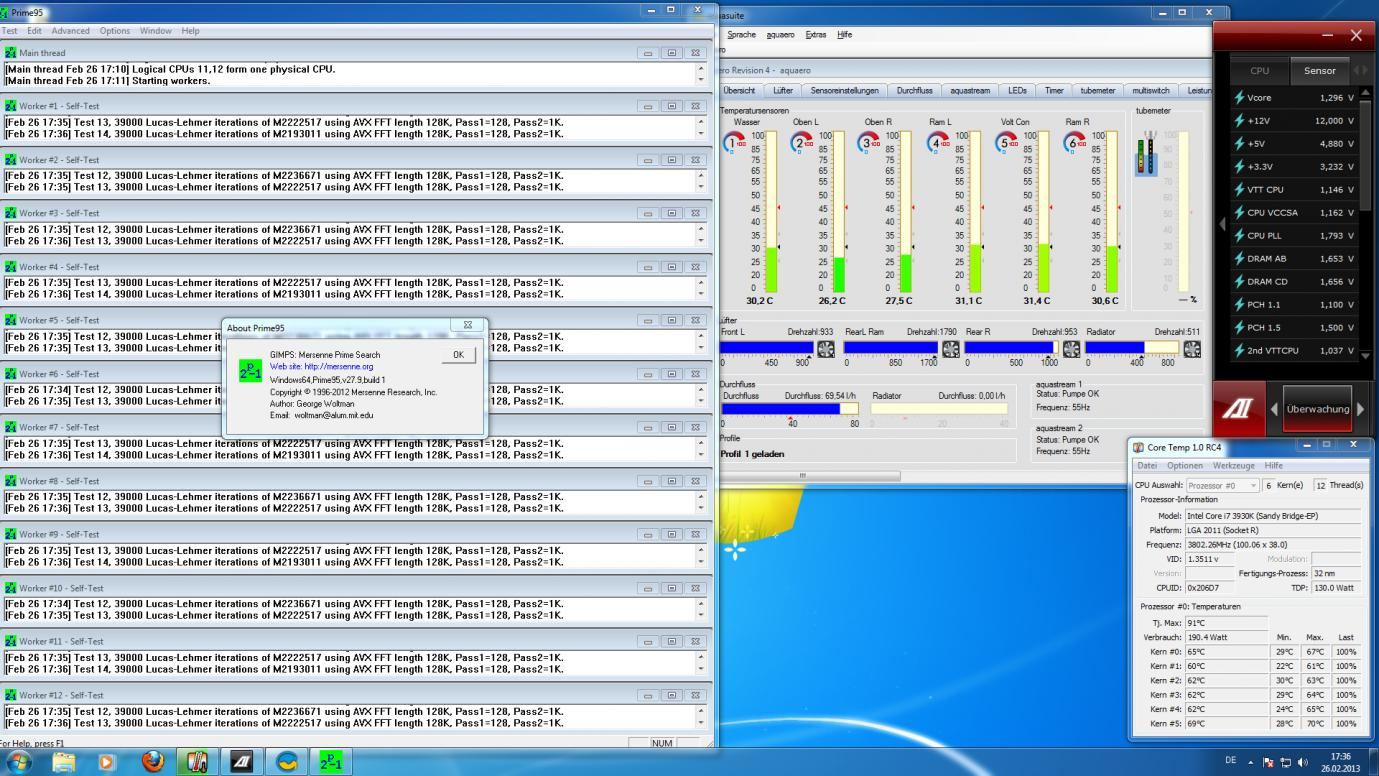The width and height of the screenshot is (1379, 776).
Task: Click sensor 6 Ram R thermometer icon
Action: (x=1074, y=143)
